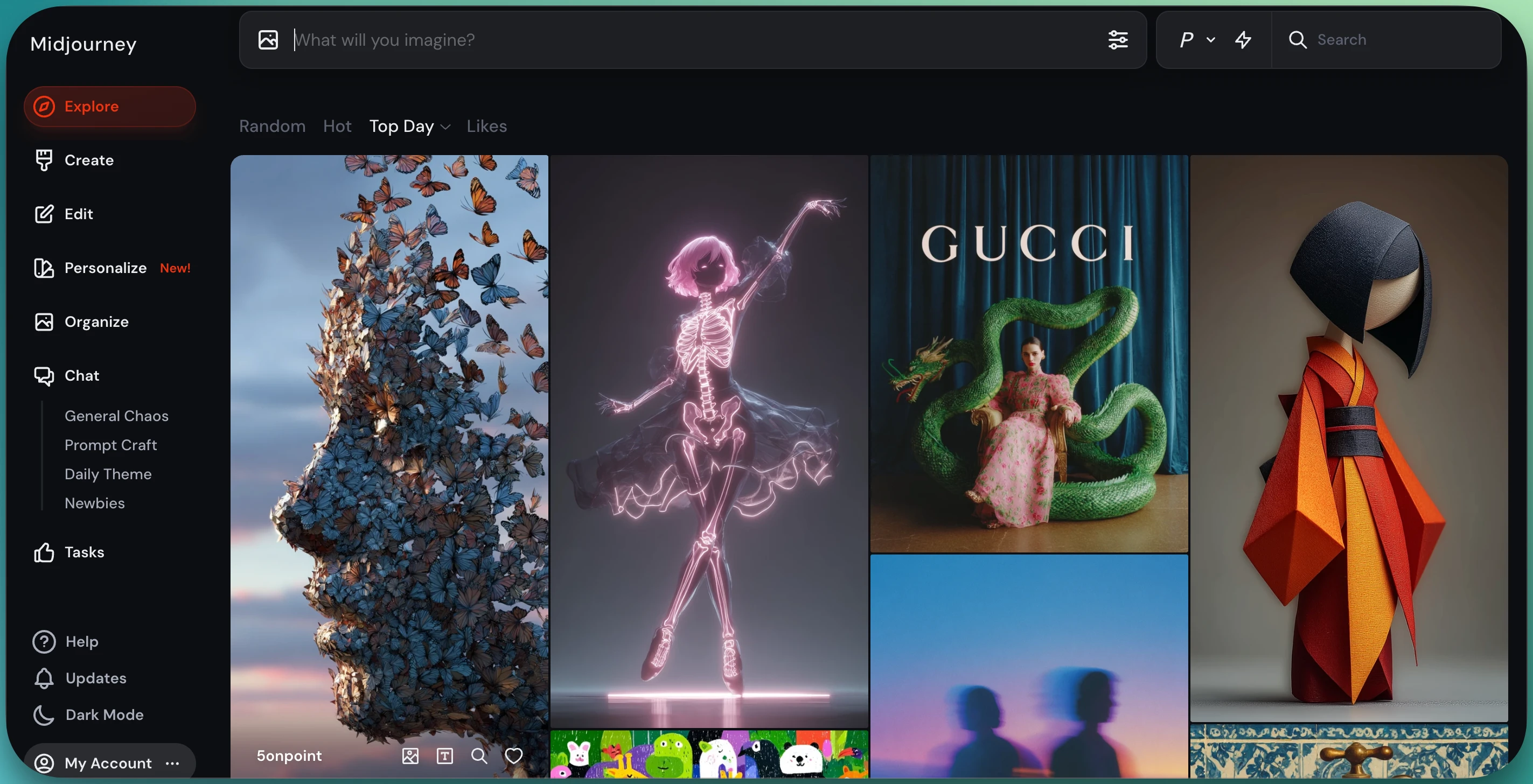The height and width of the screenshot is (784, 1533).
Task: Click the use-text prompt icon on butterfly image
Action: [444, 756]
